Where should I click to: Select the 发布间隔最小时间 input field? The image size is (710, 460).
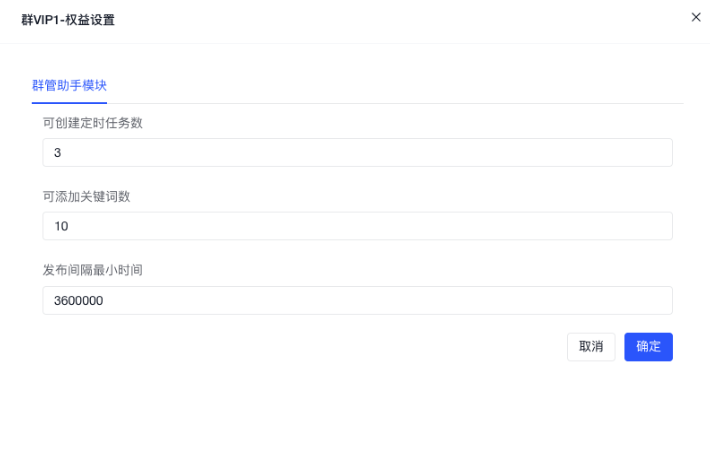pyautogui.click(x=357, y=300)
